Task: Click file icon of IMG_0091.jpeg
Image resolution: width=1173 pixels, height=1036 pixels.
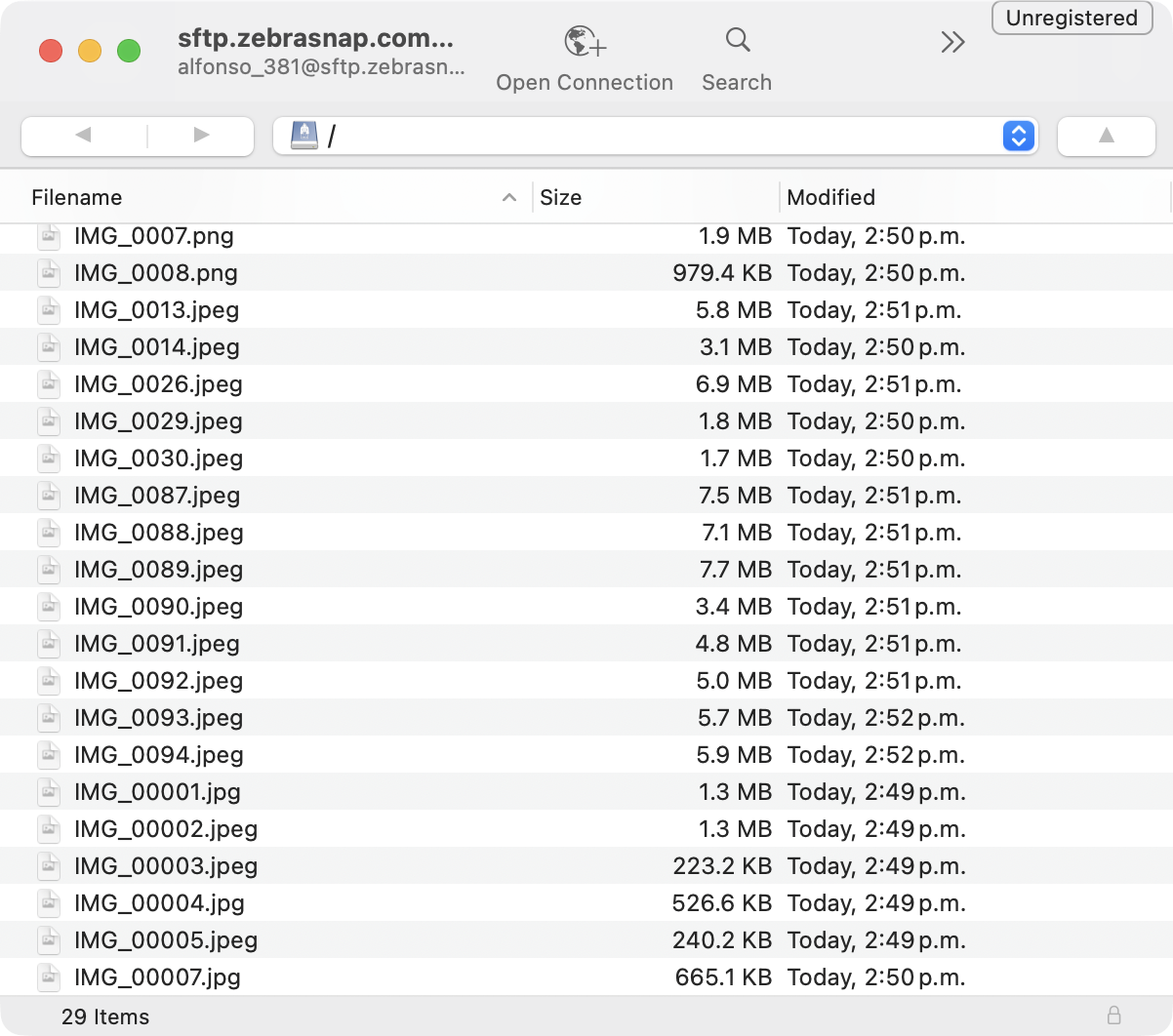Action: coord(49,644)
